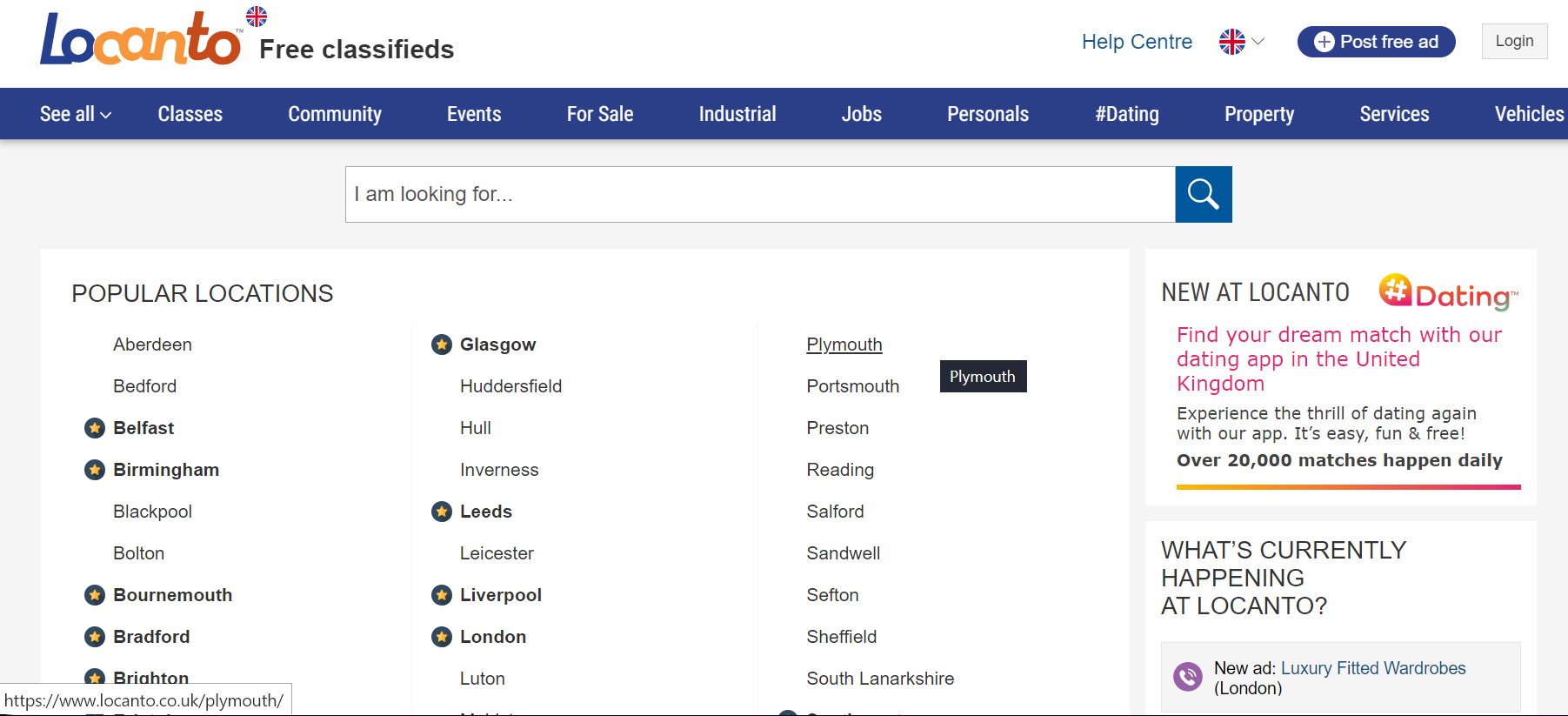Open Luxury Fitted Wardrobes ad link

pyautogui.click(x=1373, y=668)
